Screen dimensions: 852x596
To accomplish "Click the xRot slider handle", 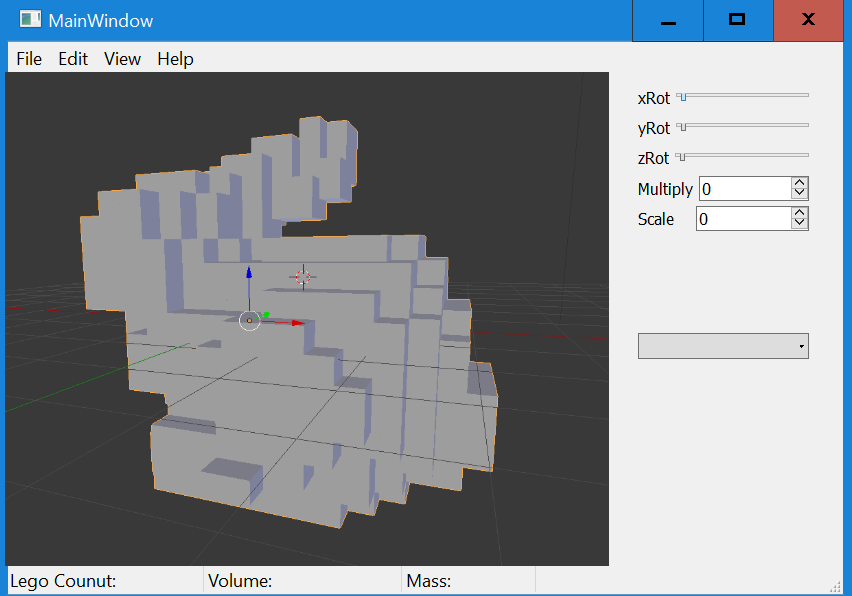I will (x=682, y=97).
